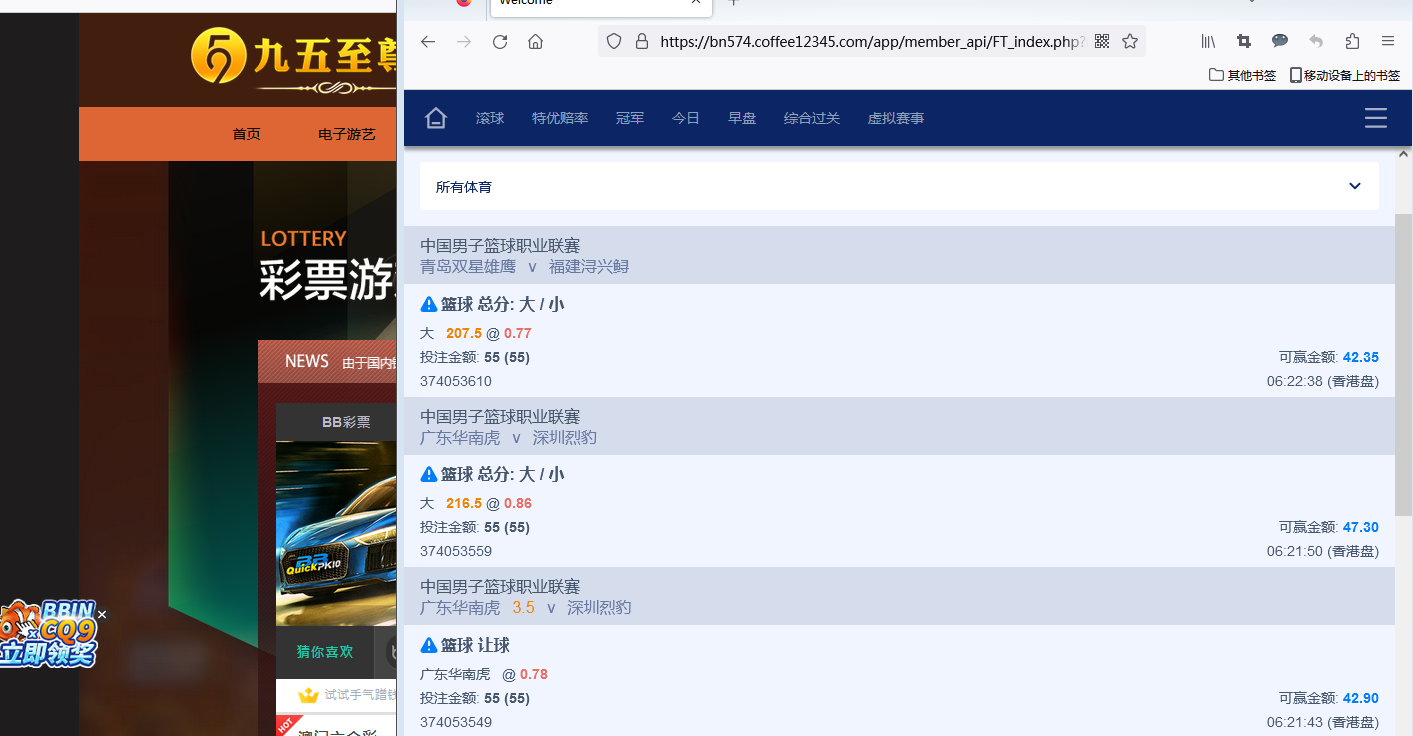1413x736 pixels.
Task: Open the Library bookshelf icon
Action: point(1208,41)
